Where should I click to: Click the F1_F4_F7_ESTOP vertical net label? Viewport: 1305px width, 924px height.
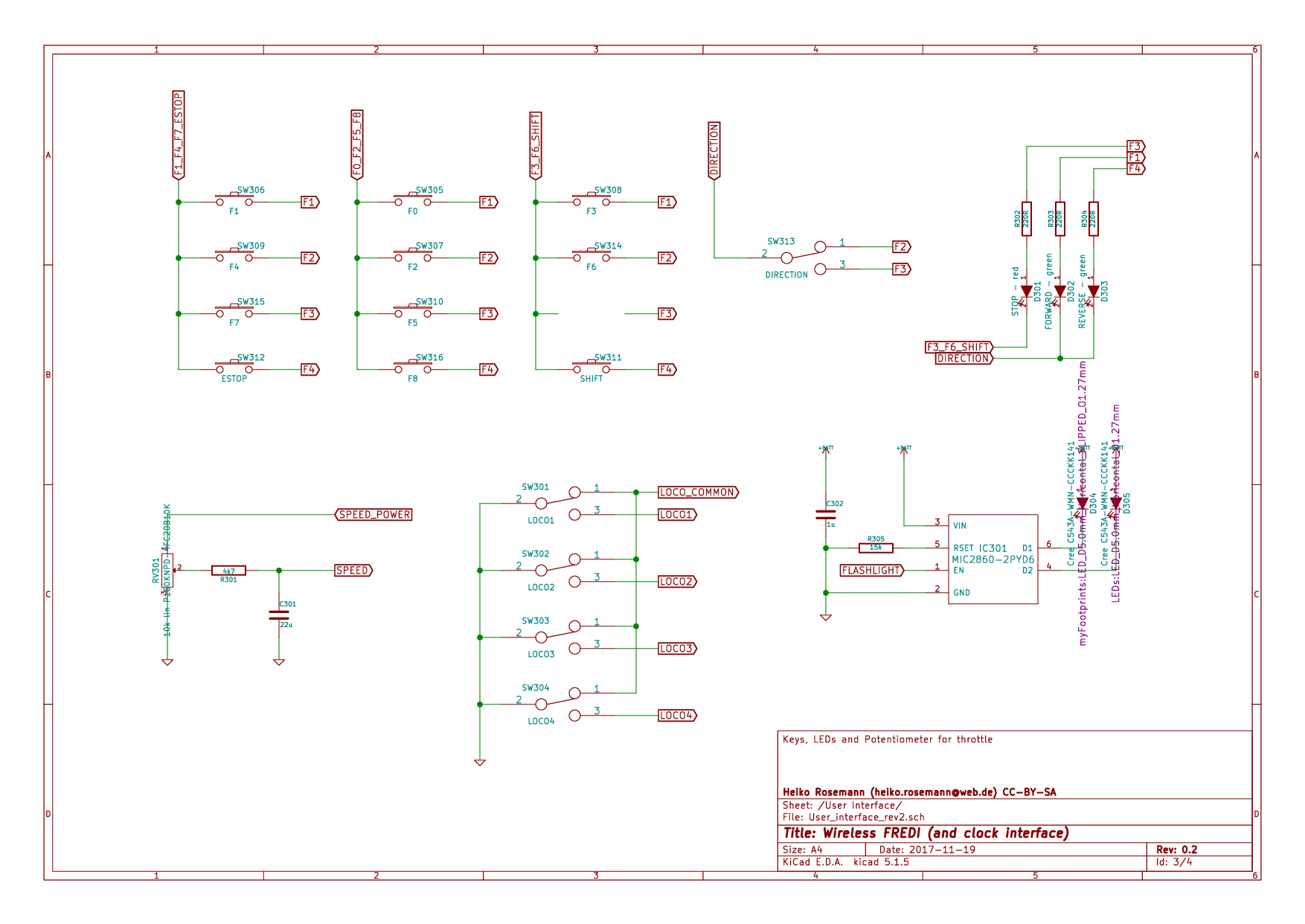tap(179, 135)
